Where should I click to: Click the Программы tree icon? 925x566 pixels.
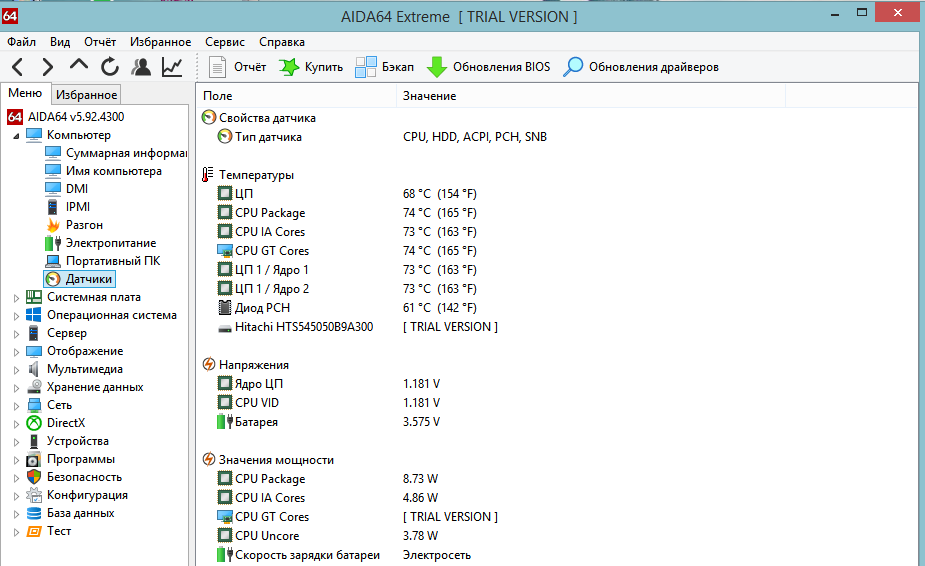(34, 459)
